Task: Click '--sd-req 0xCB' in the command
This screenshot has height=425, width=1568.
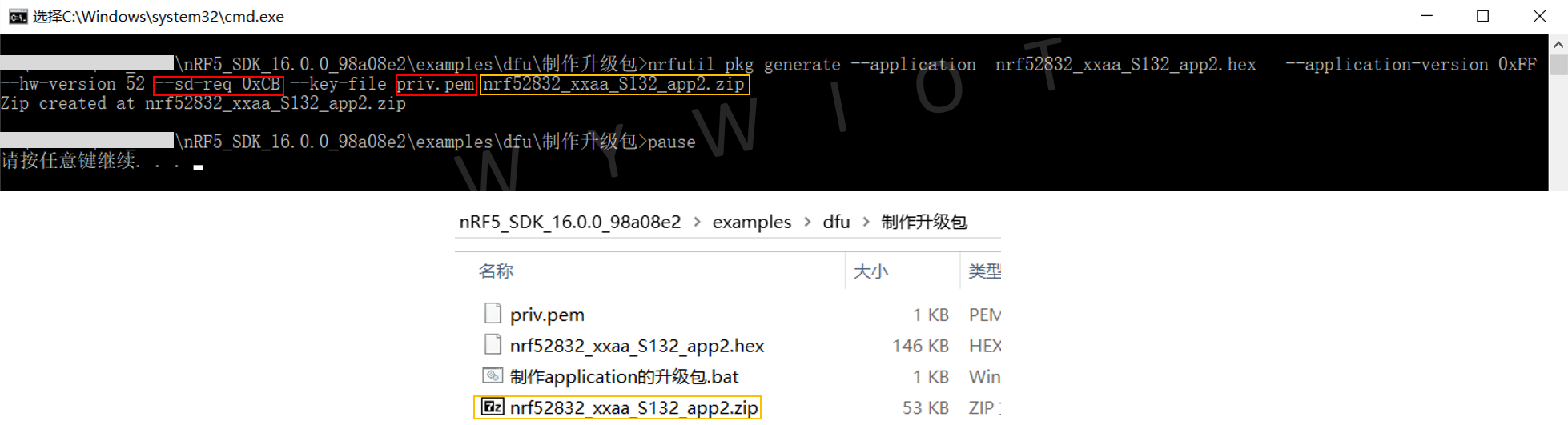Action: point(218,84)
